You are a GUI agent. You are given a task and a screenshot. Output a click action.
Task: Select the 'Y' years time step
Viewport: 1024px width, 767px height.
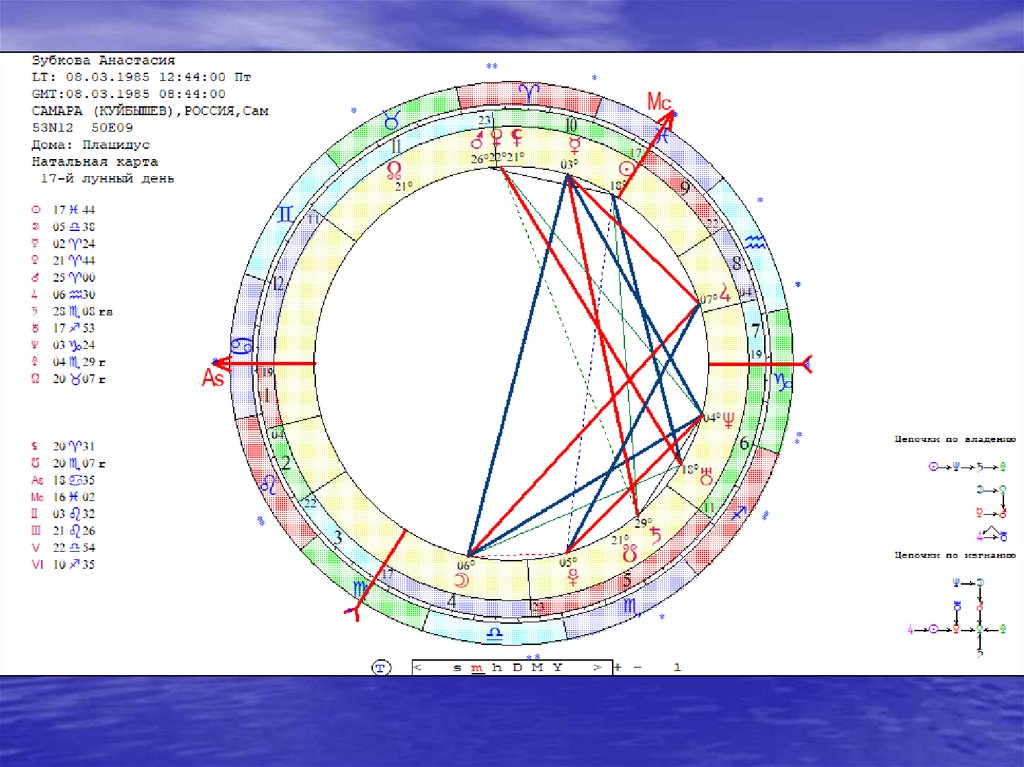(557, 667)
